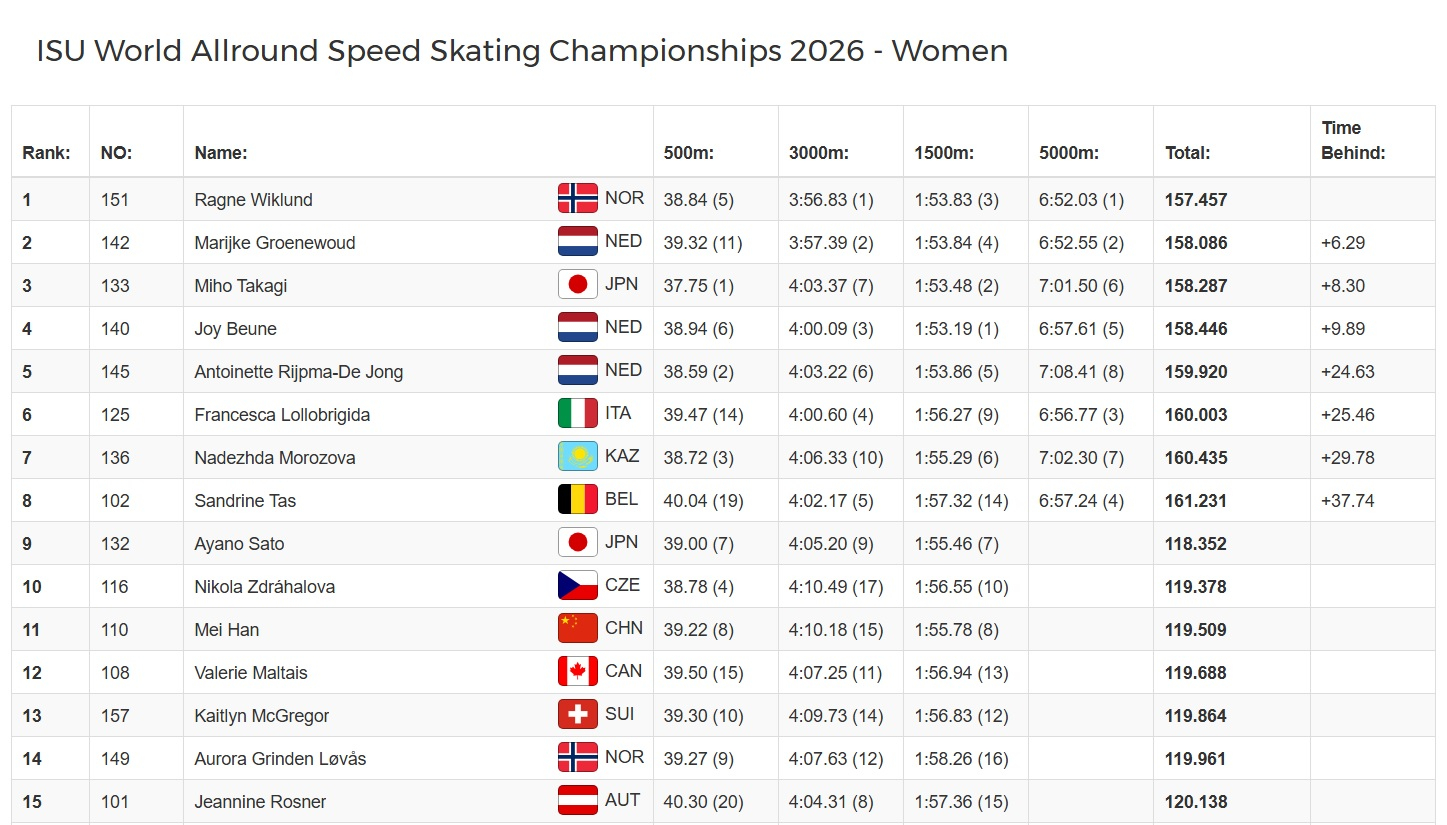
Task: Click the Japan flag next to Miho Takagi
Action: point(578,285)
